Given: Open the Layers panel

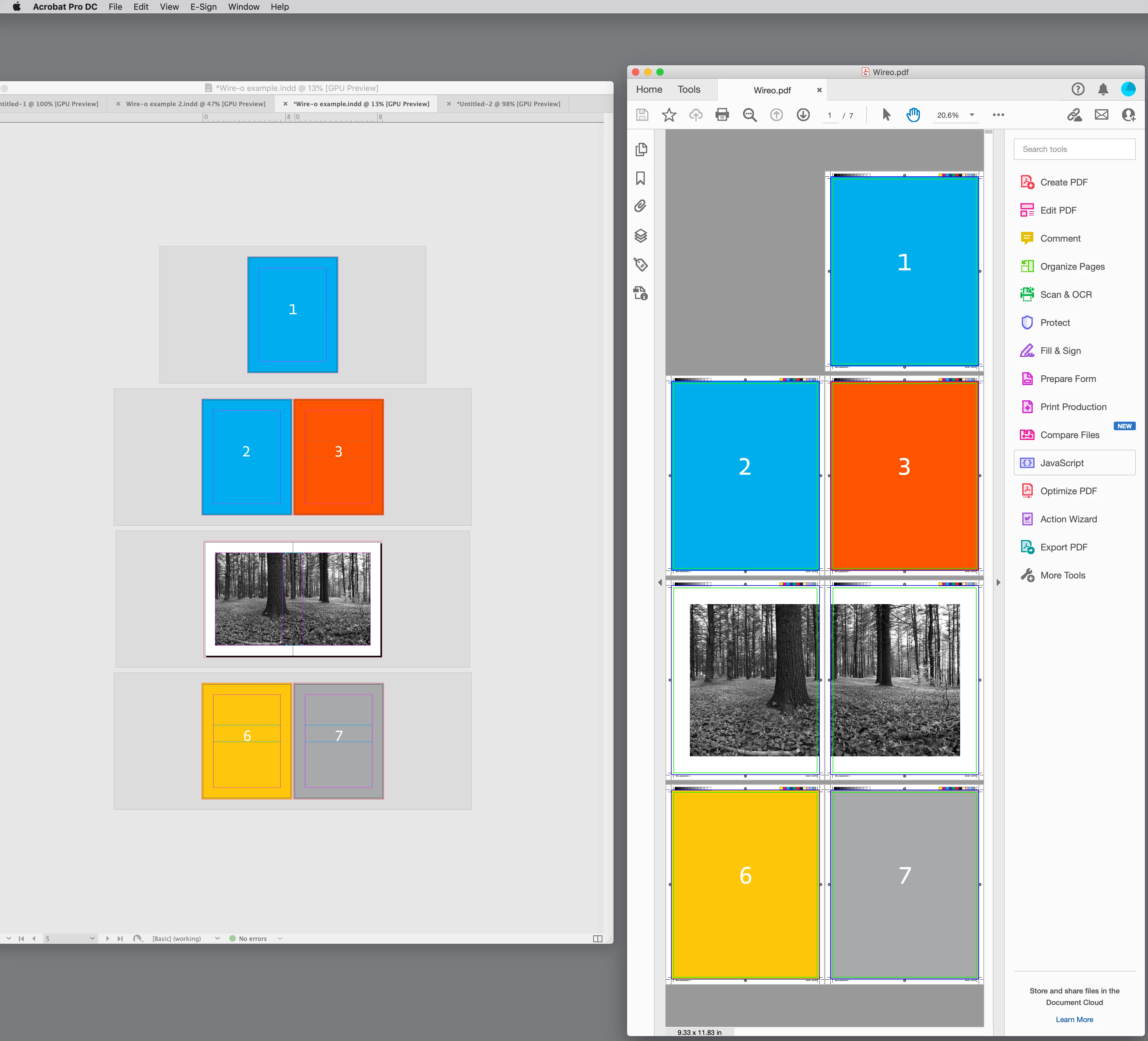Looking at the screenshot, I should 640,235.
